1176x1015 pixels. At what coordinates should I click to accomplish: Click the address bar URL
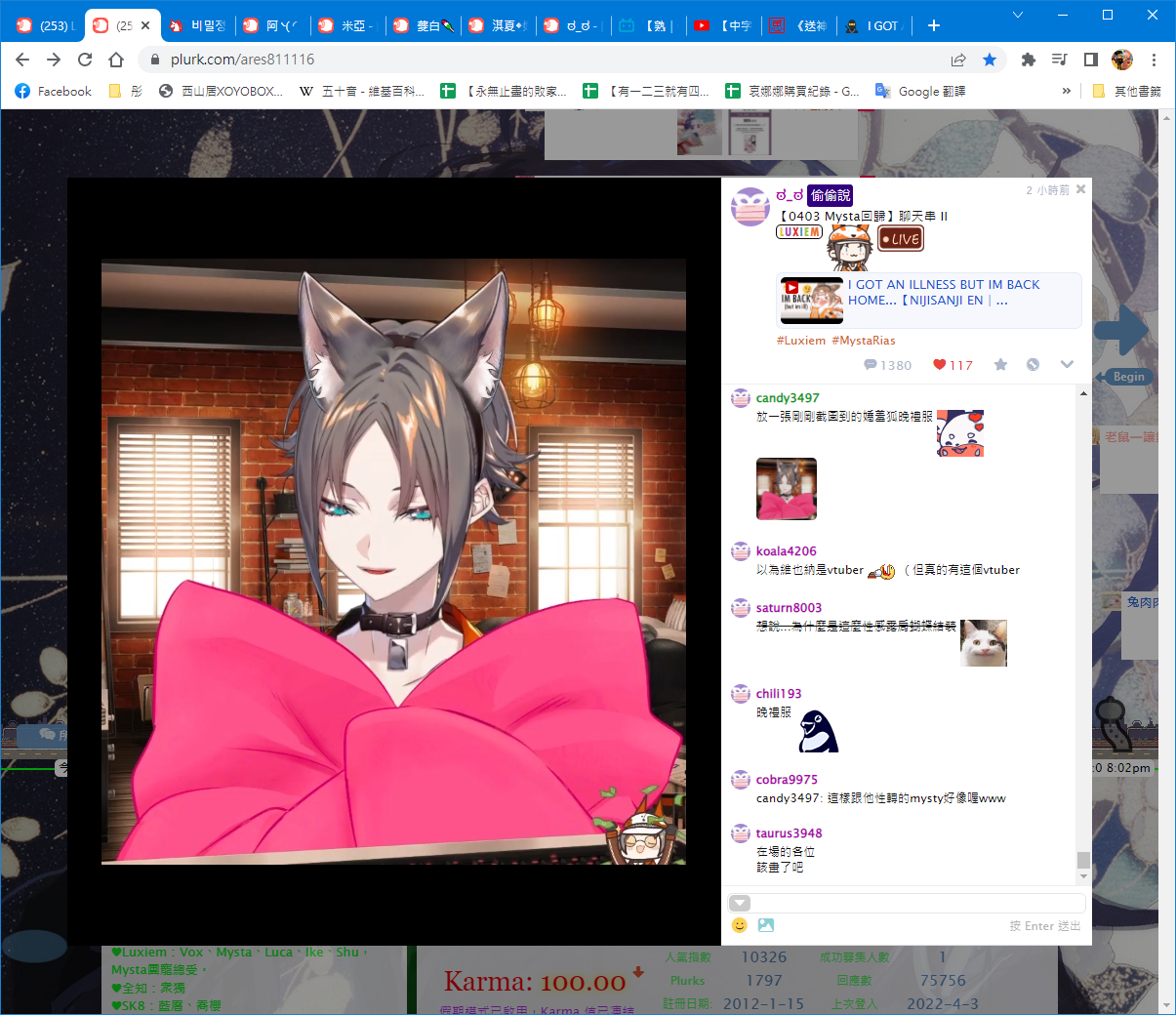pos(242,60)
